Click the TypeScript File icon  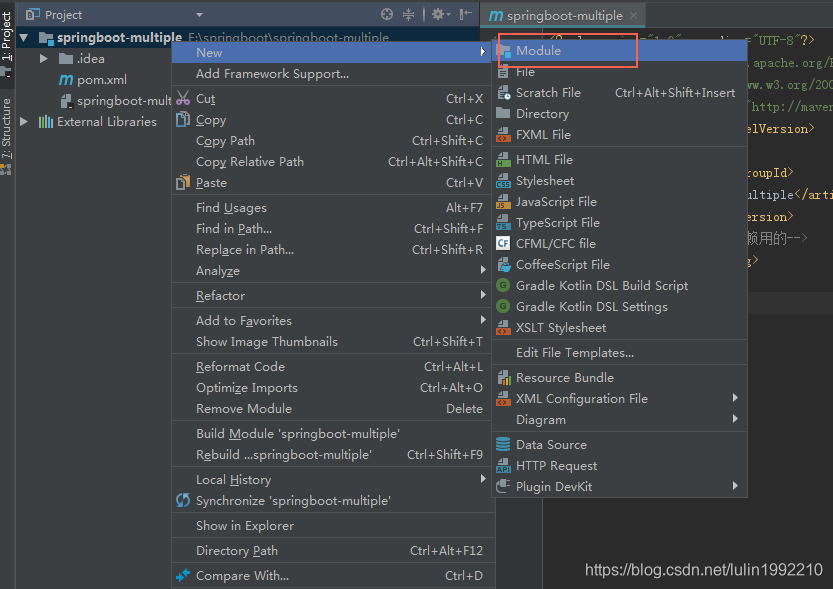503,223
